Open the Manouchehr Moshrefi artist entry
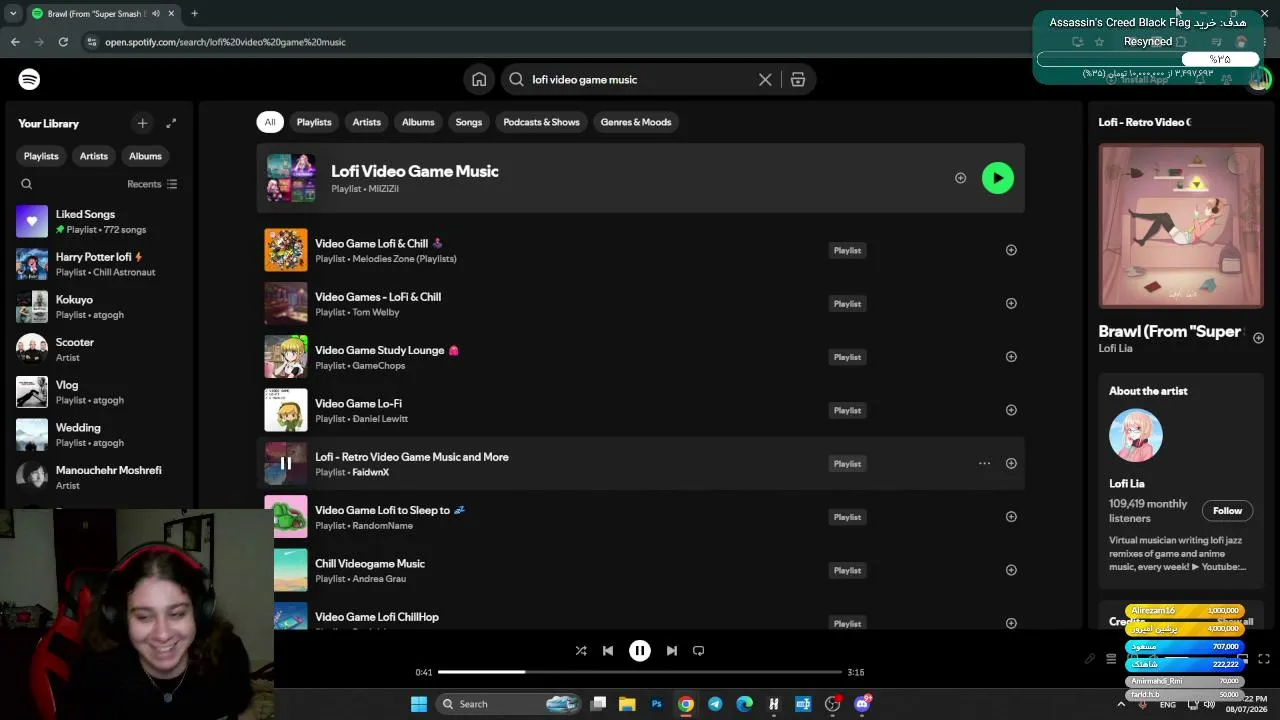Image resolution: width=1280 pixels, height=720 pixels. click(98, 477)
